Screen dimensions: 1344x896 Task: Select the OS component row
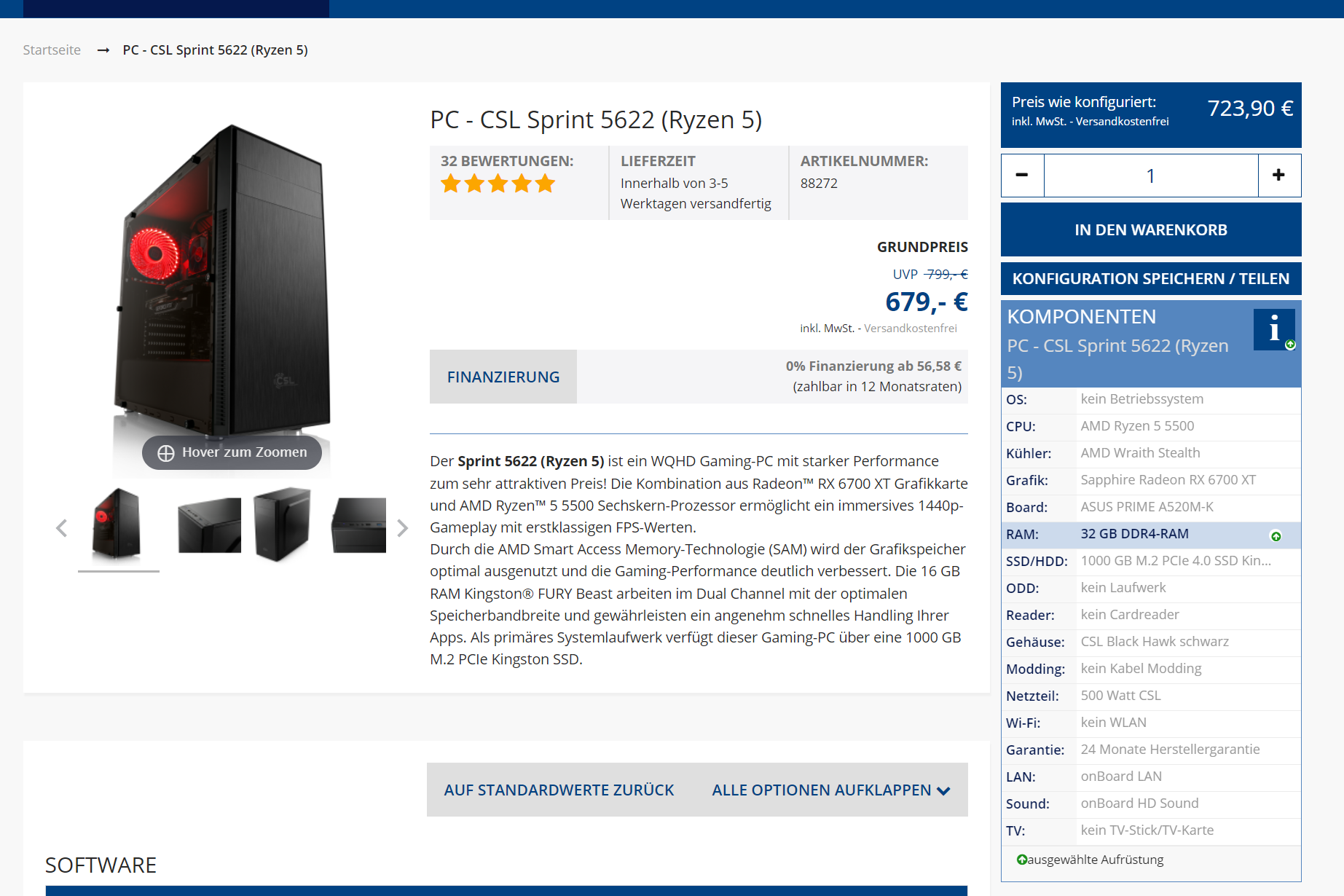point(1151,399)
